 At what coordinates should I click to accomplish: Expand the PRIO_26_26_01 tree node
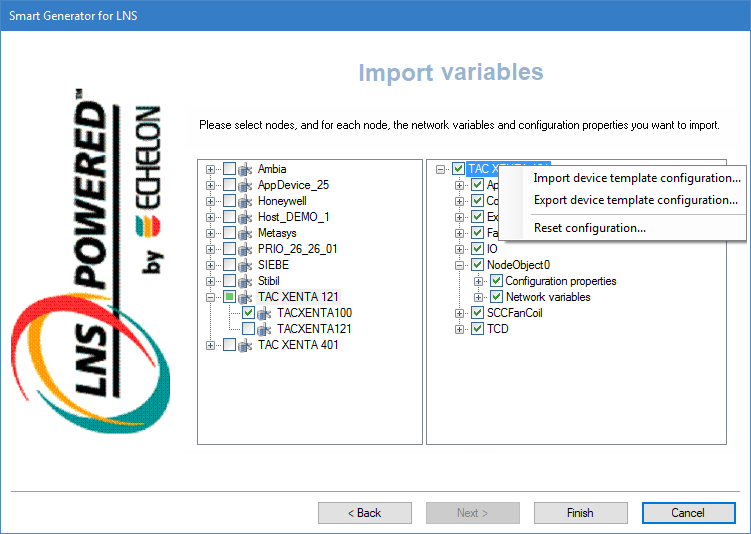[x=210, y=249]
